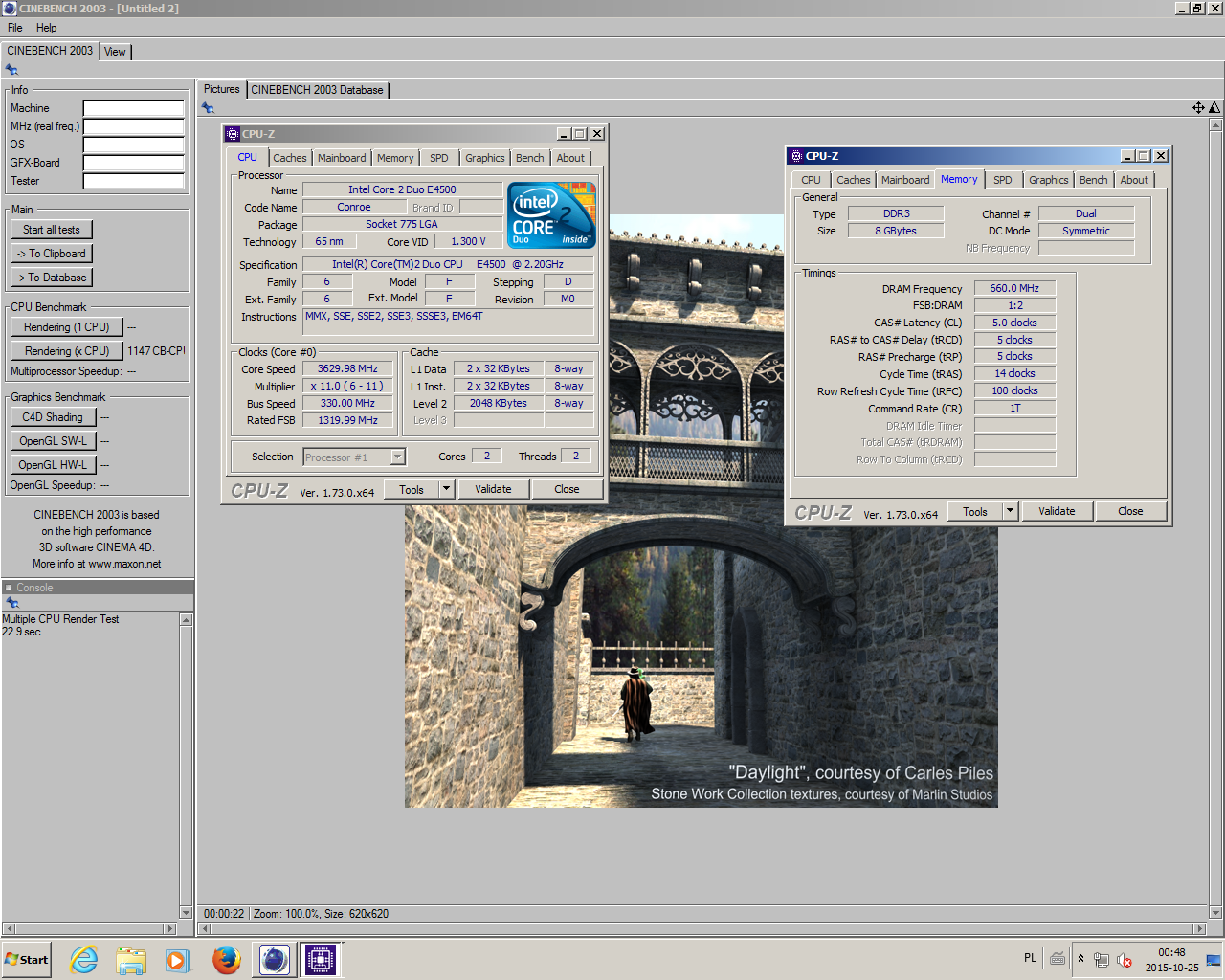Click Validate in left CPU-Z window
1225x980 pixels.
[x=493, y=489]
